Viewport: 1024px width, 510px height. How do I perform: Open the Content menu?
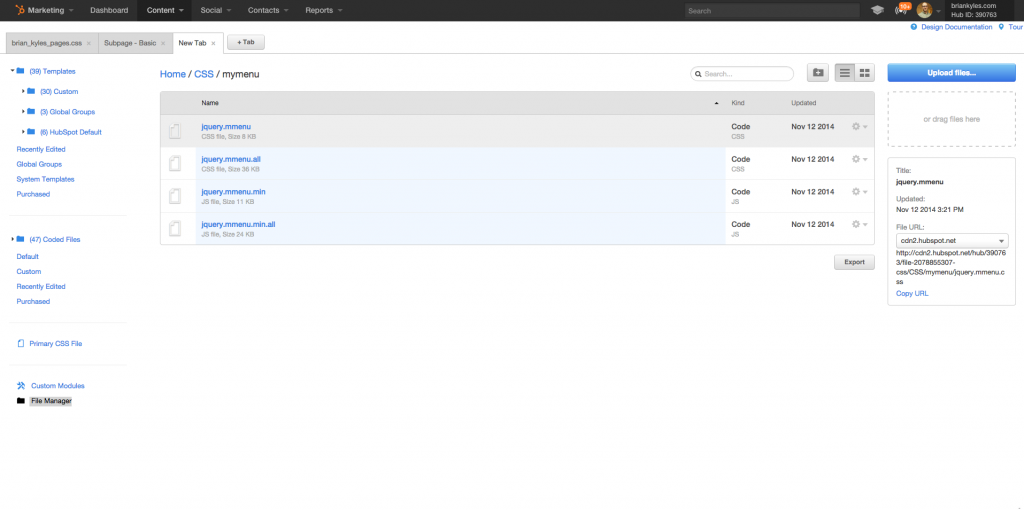165,10
